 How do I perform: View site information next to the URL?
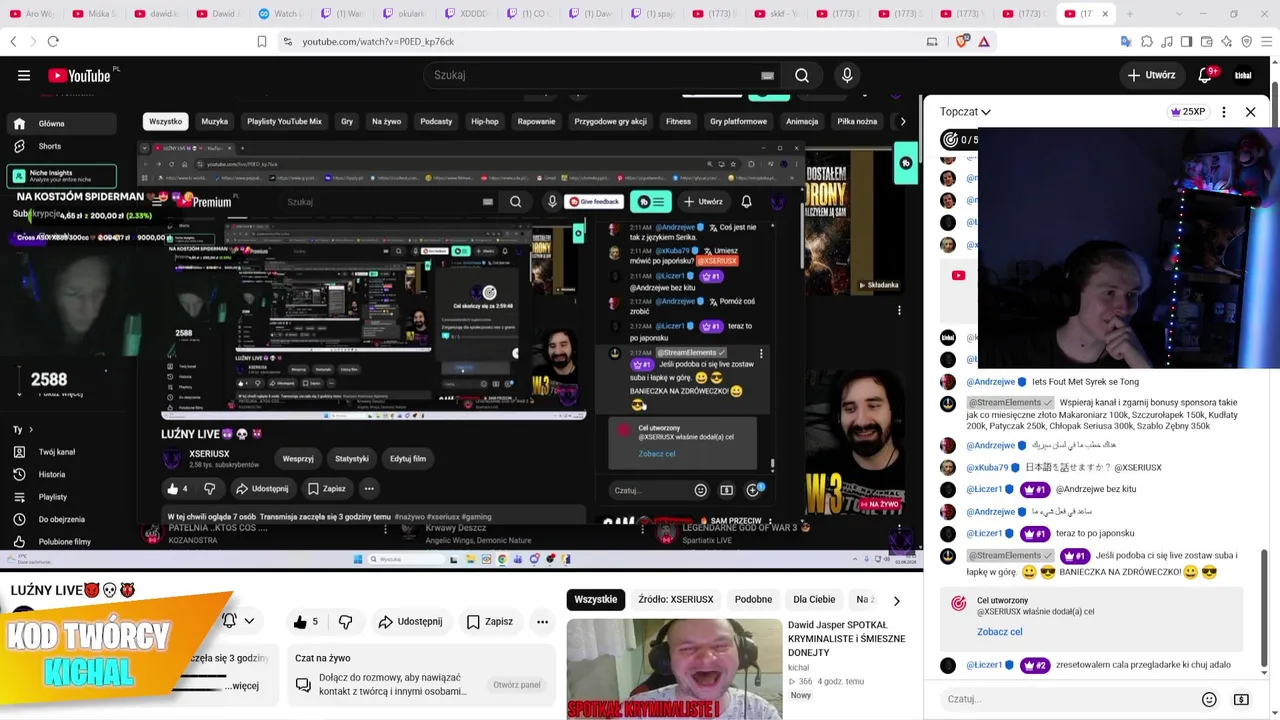[288, 41]
